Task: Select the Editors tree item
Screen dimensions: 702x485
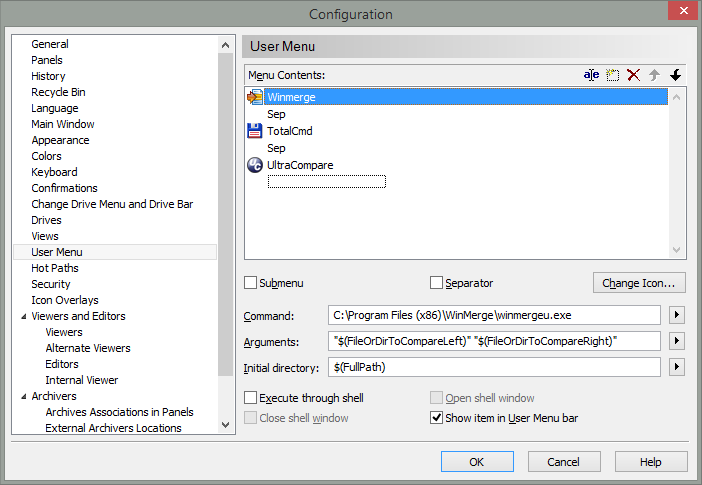Action: (x=62, y=364)
